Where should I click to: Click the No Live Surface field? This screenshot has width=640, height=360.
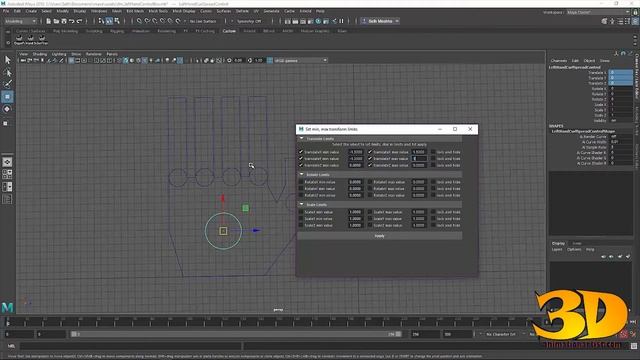point(202,21)
